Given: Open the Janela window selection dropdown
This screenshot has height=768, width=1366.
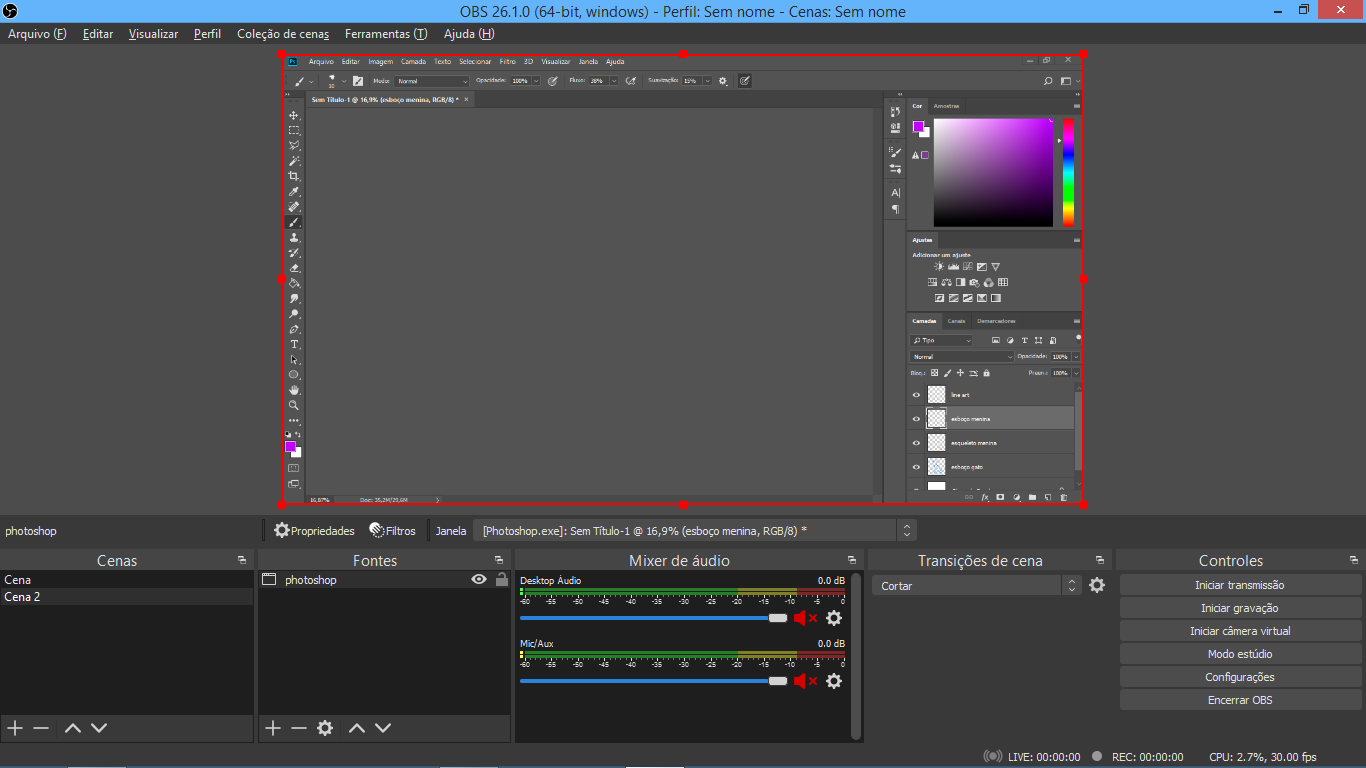Looking at the screenshot, I should (694, 531).
